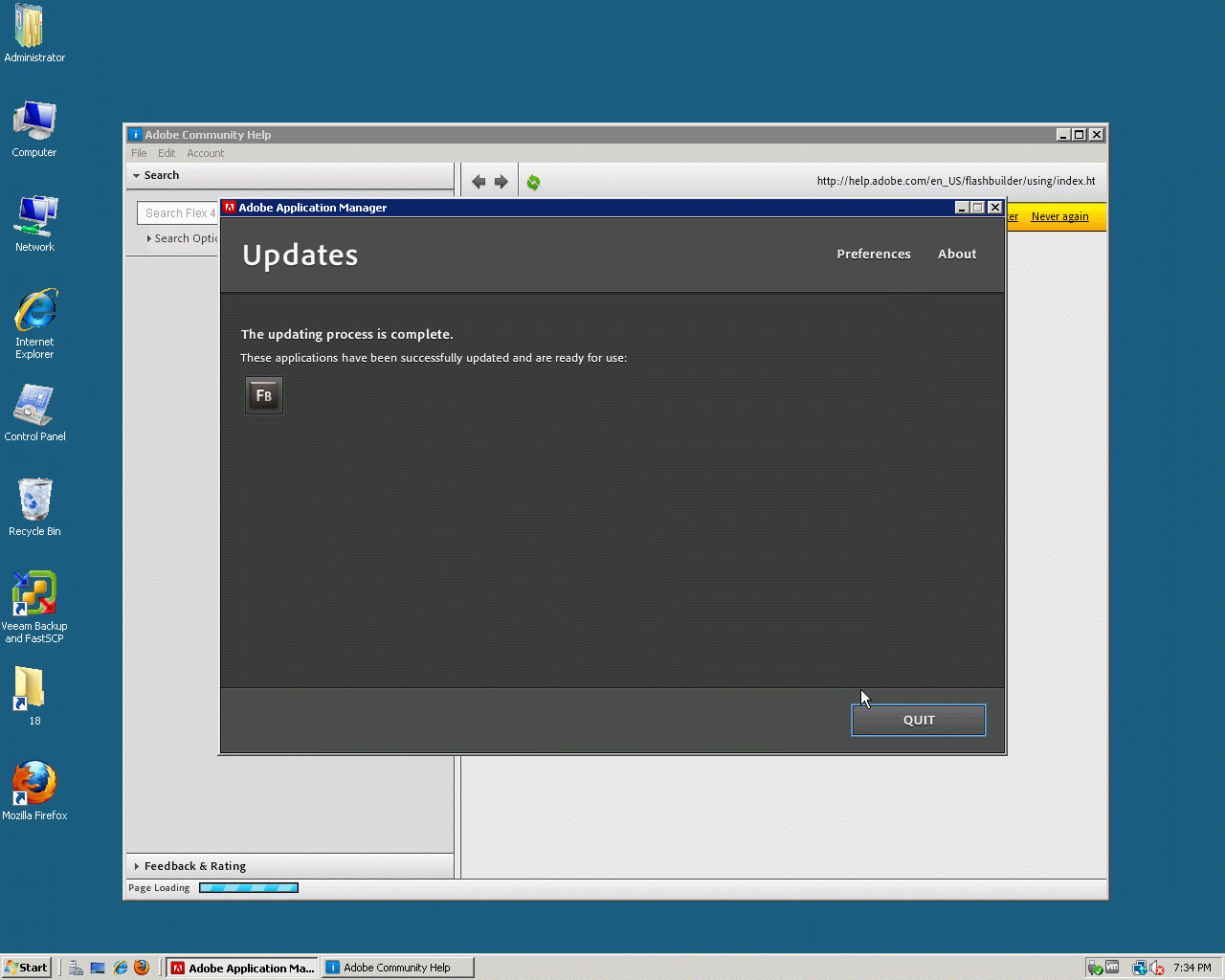1225x980 pixels.
Task: Select the Computer desktop icon
Action: coord(34,128)
